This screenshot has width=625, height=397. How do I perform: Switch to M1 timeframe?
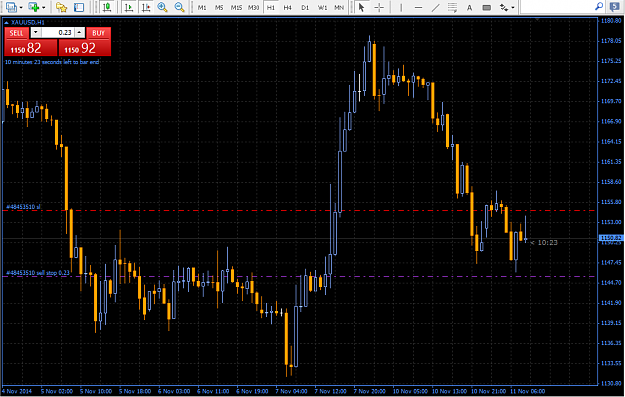pos(202,8)
